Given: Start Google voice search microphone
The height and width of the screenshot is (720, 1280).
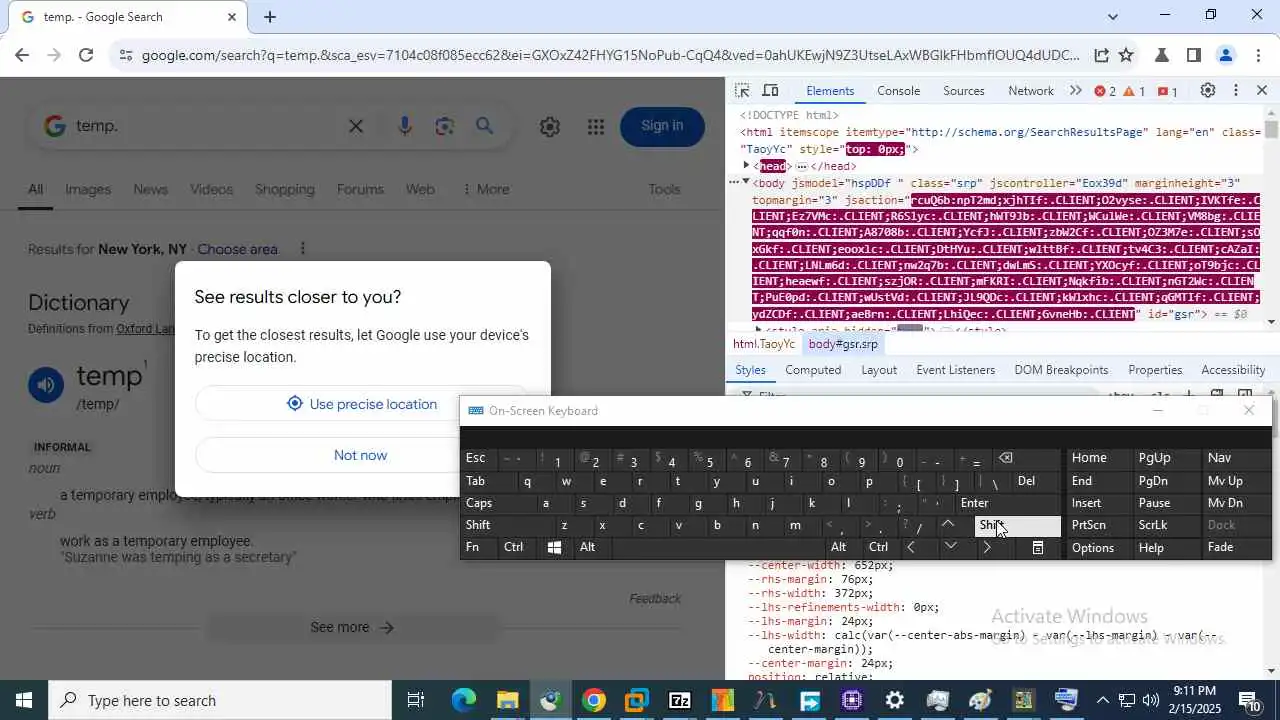Looking at the screenshot, I should click(x=404, y=126).
